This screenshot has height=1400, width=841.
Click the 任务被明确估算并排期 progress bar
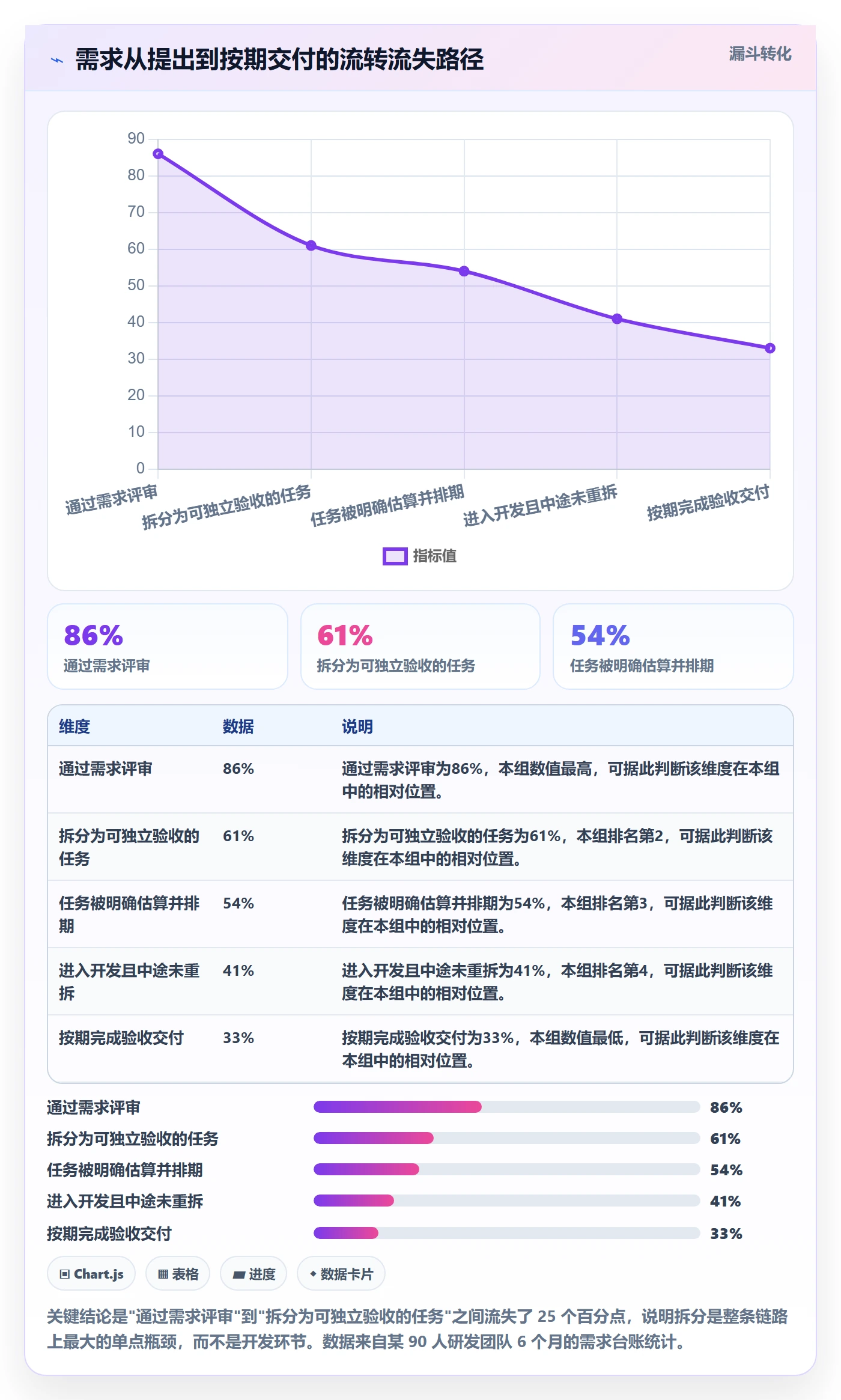click(x=507, y=1169)
